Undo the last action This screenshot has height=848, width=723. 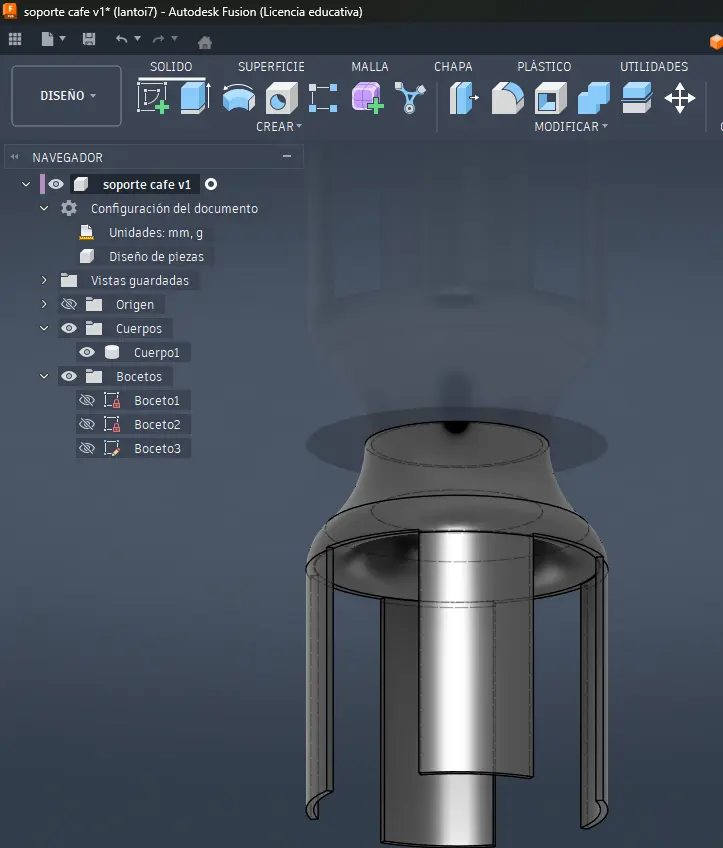coord(122,39)
